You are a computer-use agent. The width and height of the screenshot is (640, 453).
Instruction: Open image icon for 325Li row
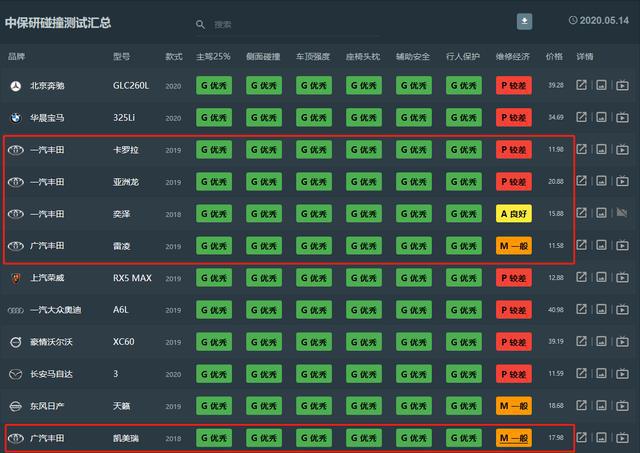(601, 117)
